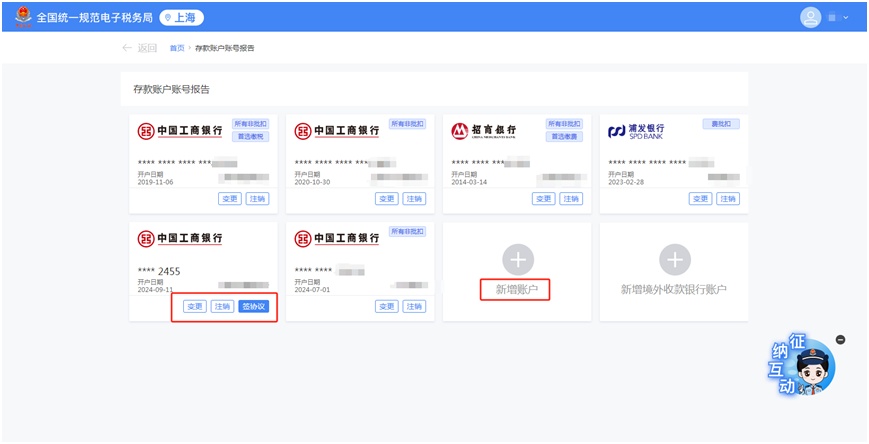Minimize the 征纳互动 widget with minus icon

(x=840, y=340)
